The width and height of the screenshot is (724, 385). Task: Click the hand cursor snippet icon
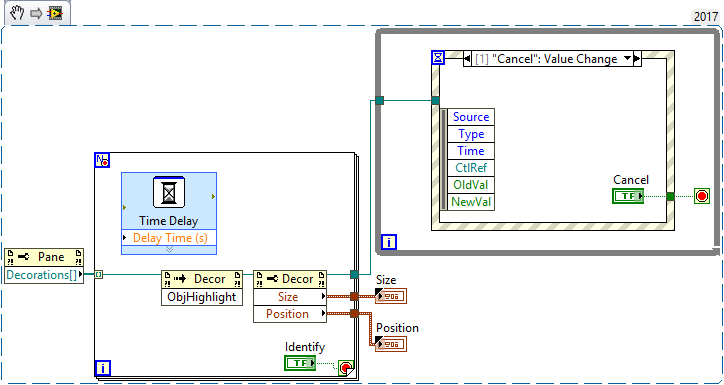(17, 13)
